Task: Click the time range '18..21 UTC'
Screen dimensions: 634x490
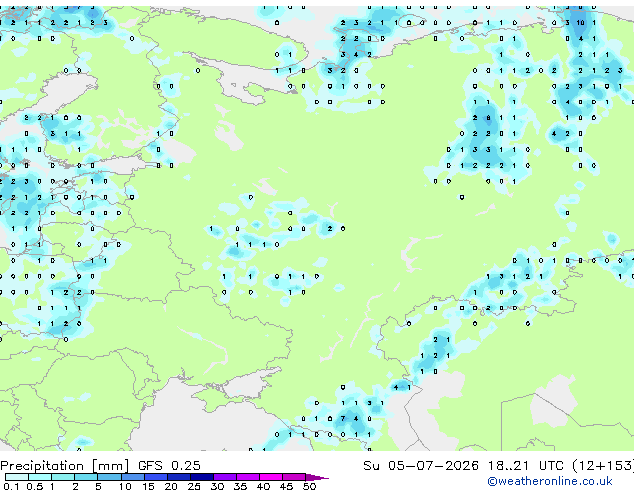Action: (x=526, y=466)
